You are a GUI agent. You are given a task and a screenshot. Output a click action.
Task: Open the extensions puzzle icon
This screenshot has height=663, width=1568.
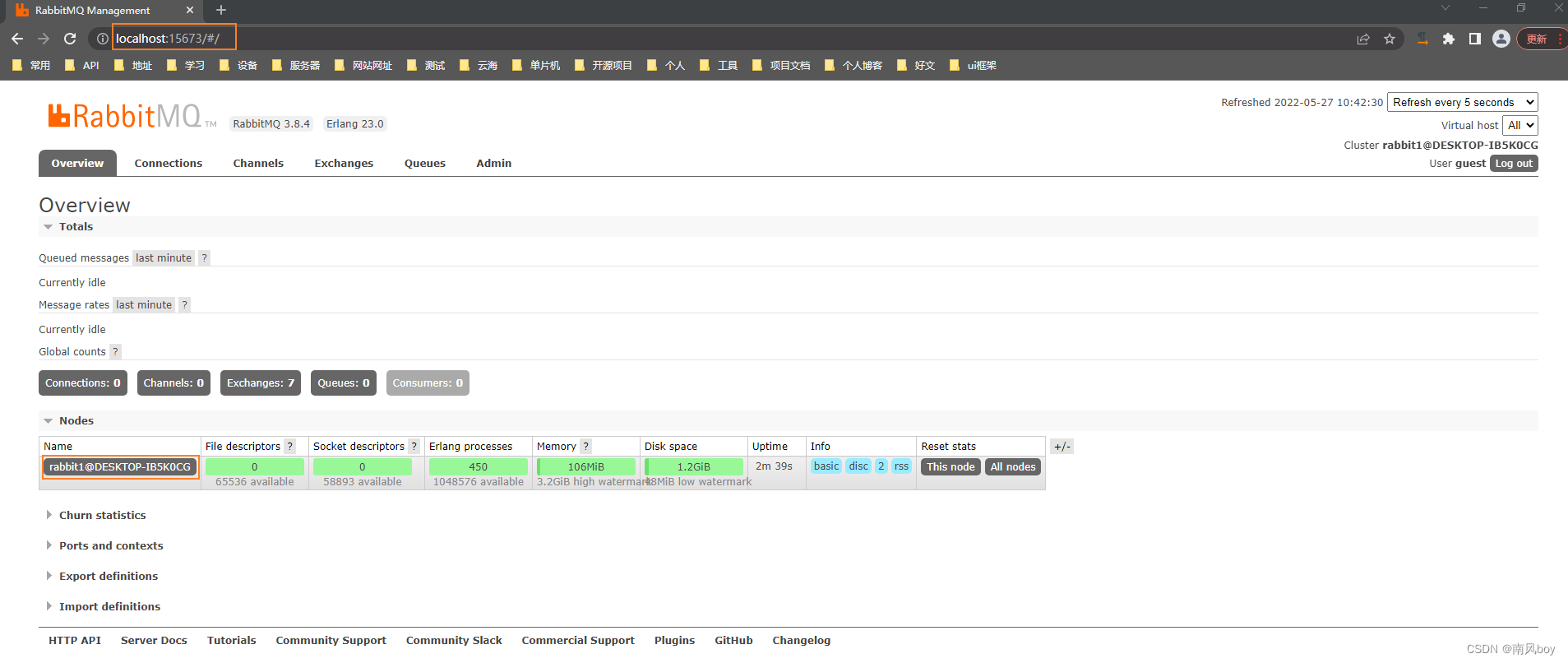1449,39
